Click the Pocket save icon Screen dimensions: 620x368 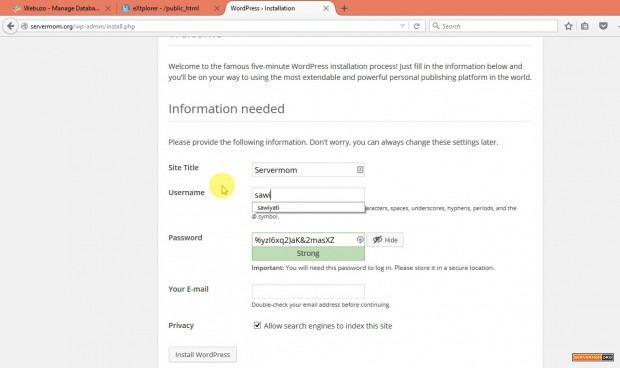[x=603, y=26]
